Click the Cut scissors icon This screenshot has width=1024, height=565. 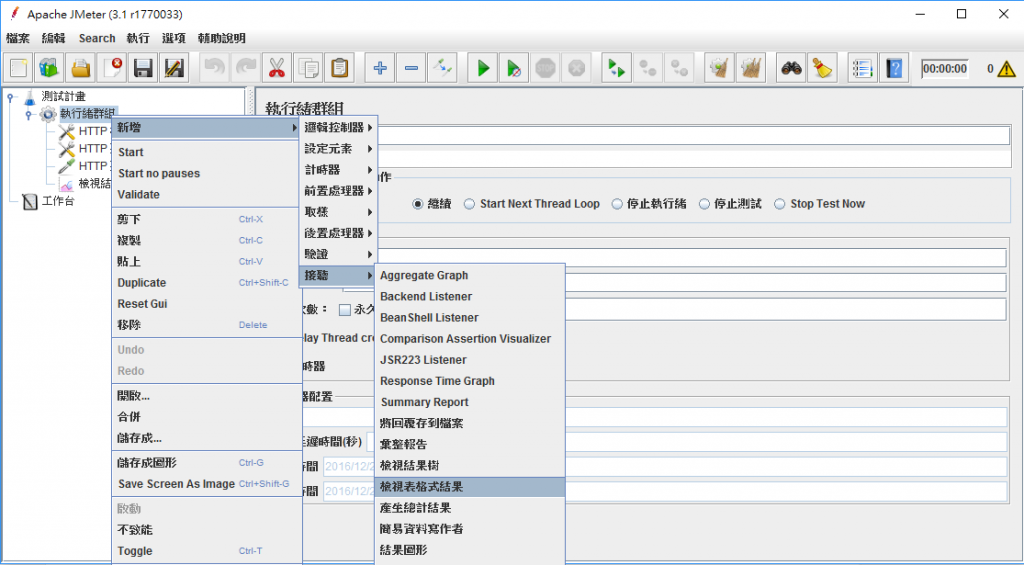[x=277, y=68]
